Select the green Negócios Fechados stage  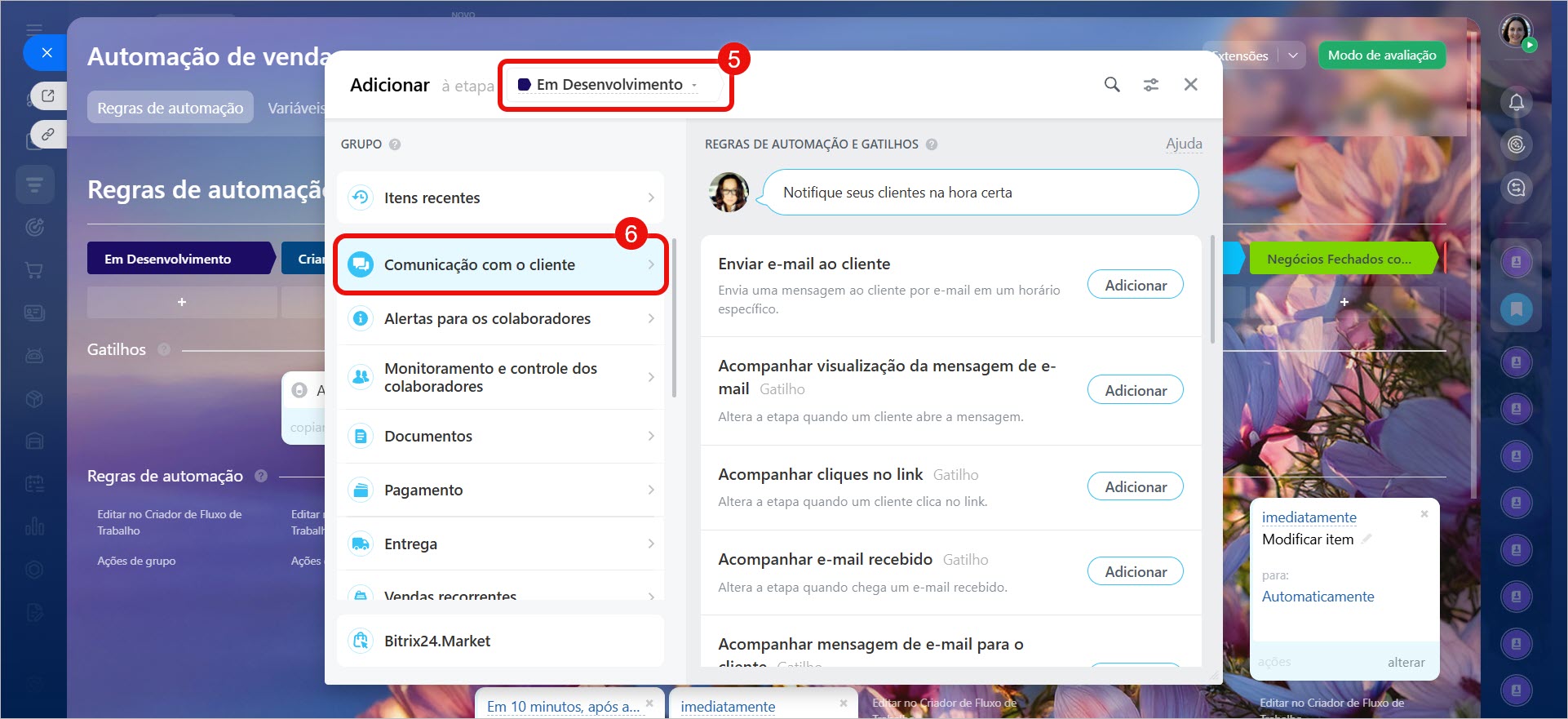point(1340,259)
